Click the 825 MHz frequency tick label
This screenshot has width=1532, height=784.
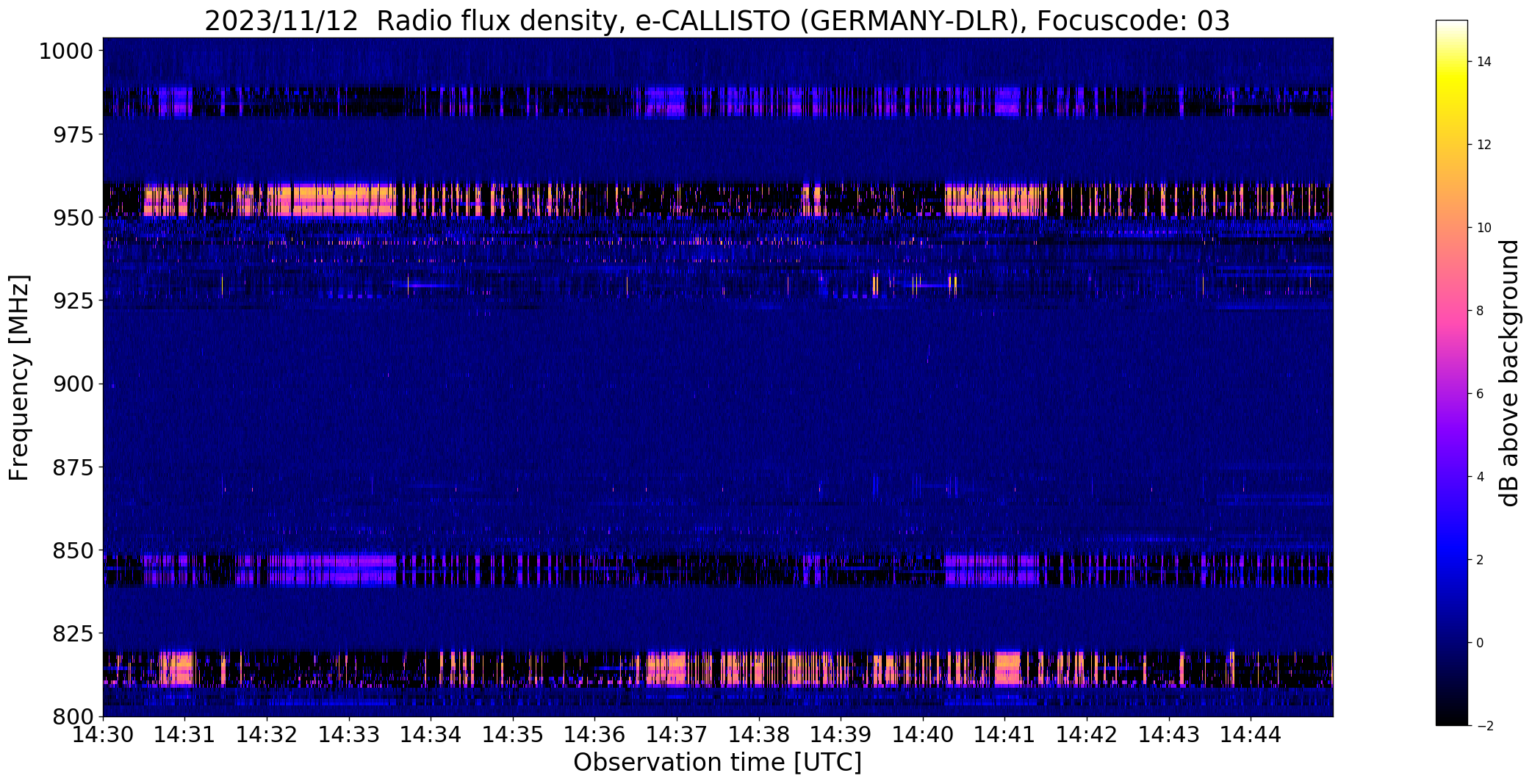pos(73,633)
